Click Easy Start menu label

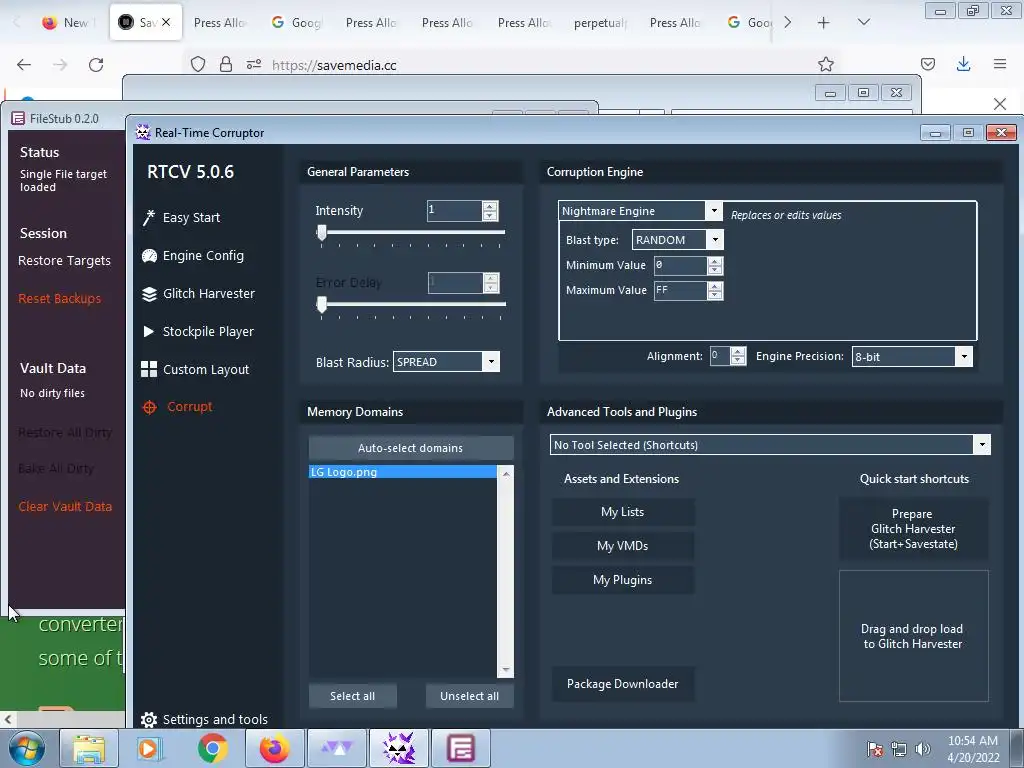pyautogui.click(x=191, y=217)
